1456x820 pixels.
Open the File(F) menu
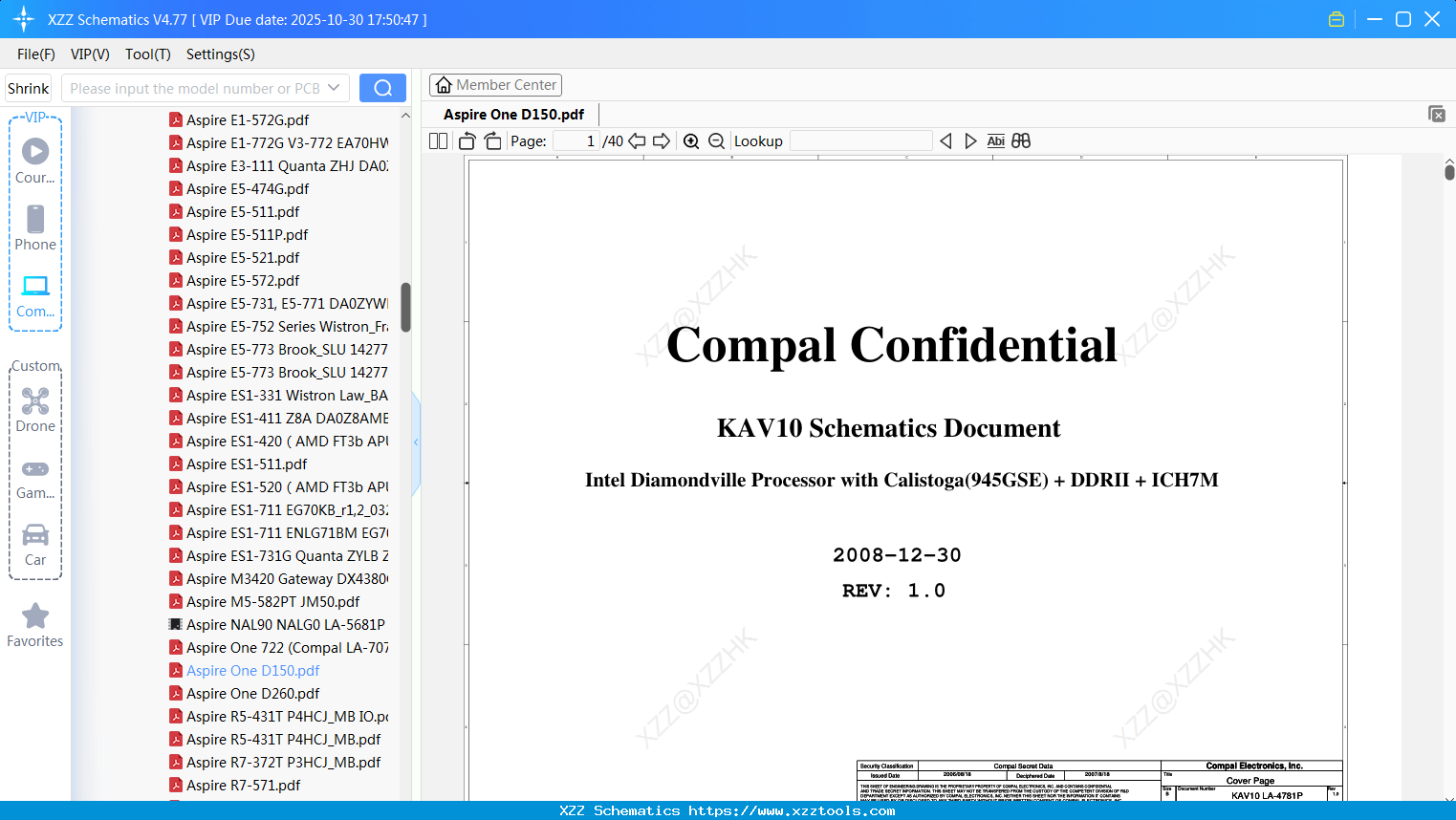(x=36, y=54)
